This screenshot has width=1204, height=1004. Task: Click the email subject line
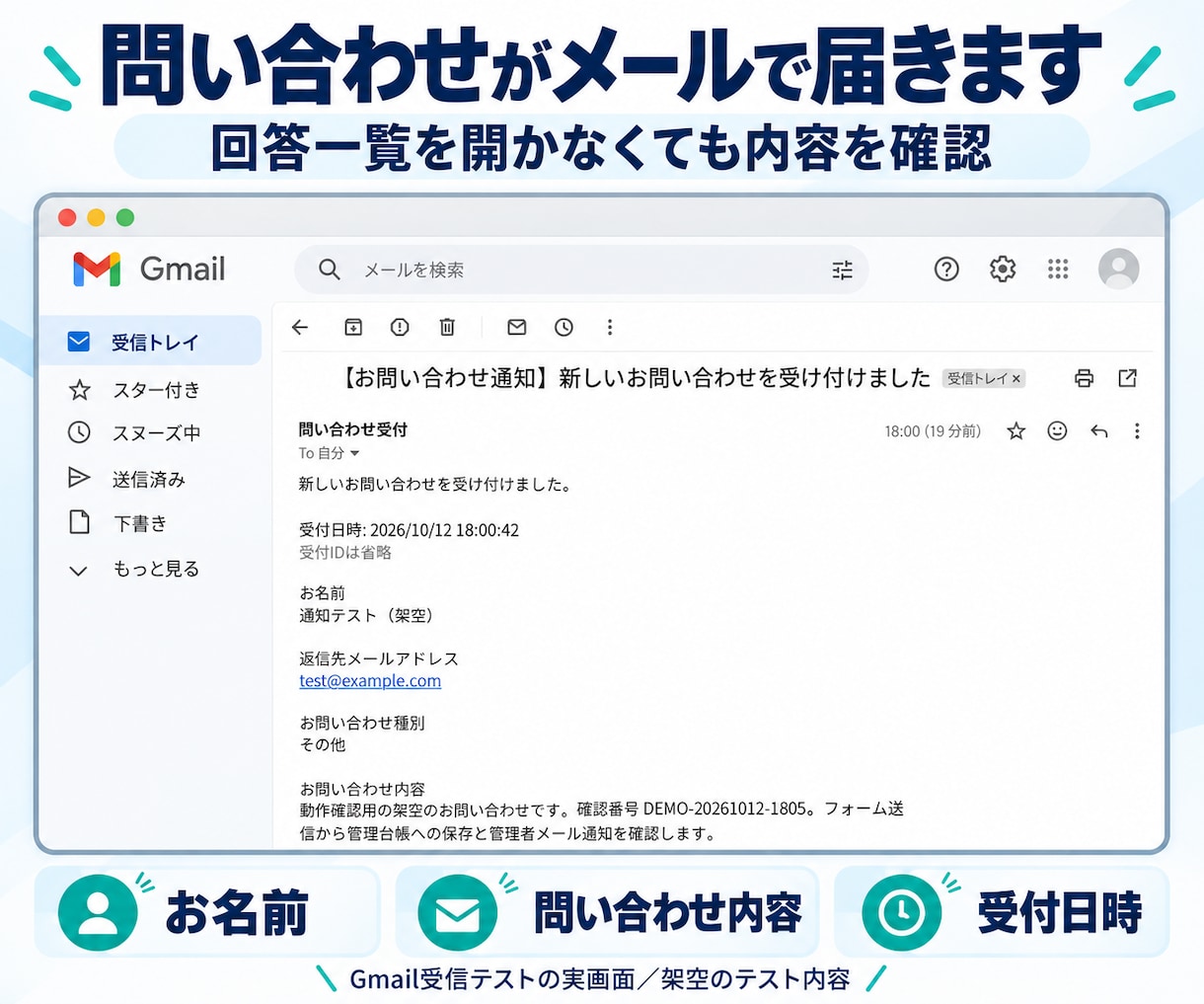pyautogui.click(x=636, y=378)
